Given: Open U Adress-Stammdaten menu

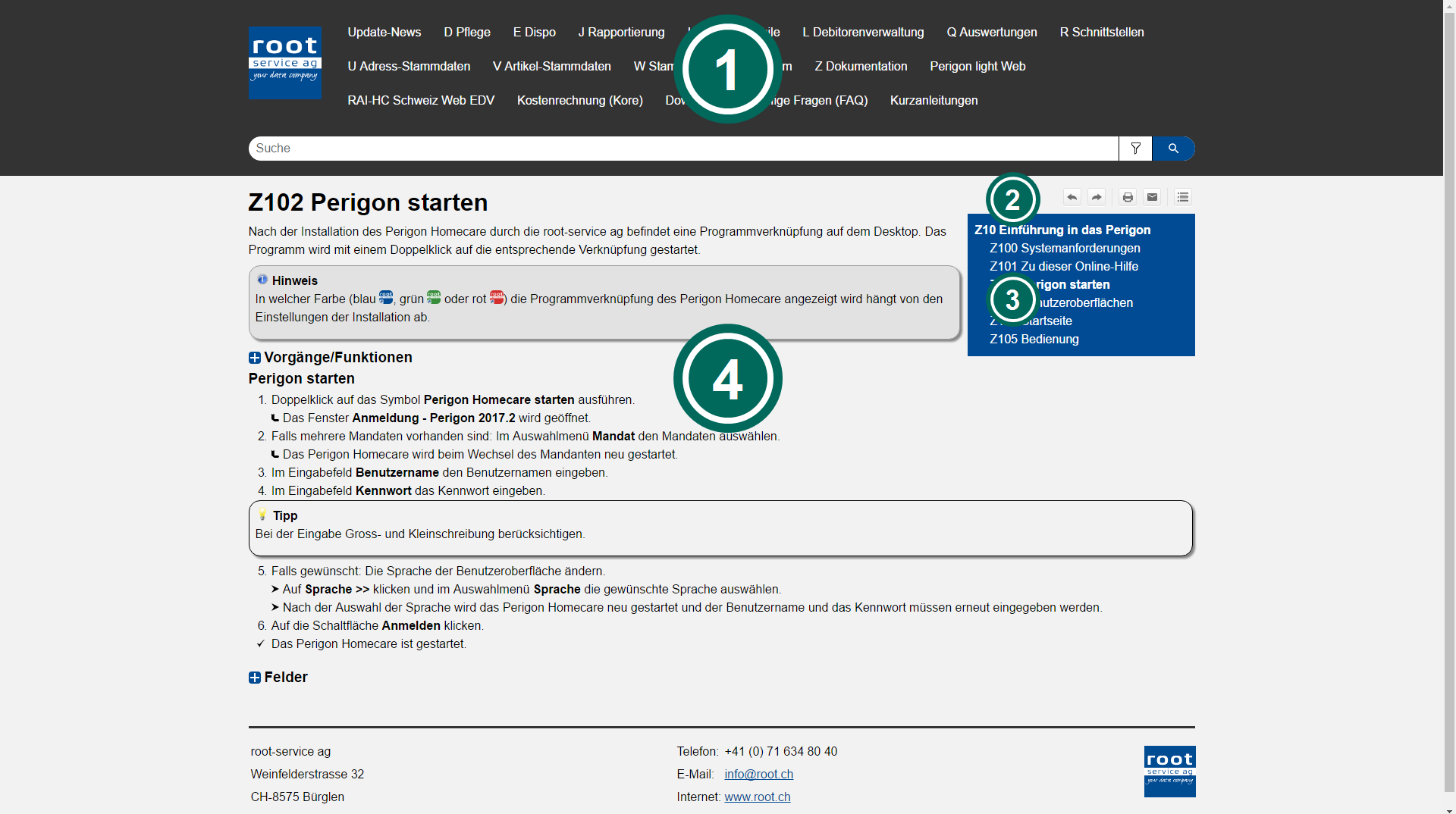Looking at the screenshot, I should pyautogui.click(x=409, y=66).
